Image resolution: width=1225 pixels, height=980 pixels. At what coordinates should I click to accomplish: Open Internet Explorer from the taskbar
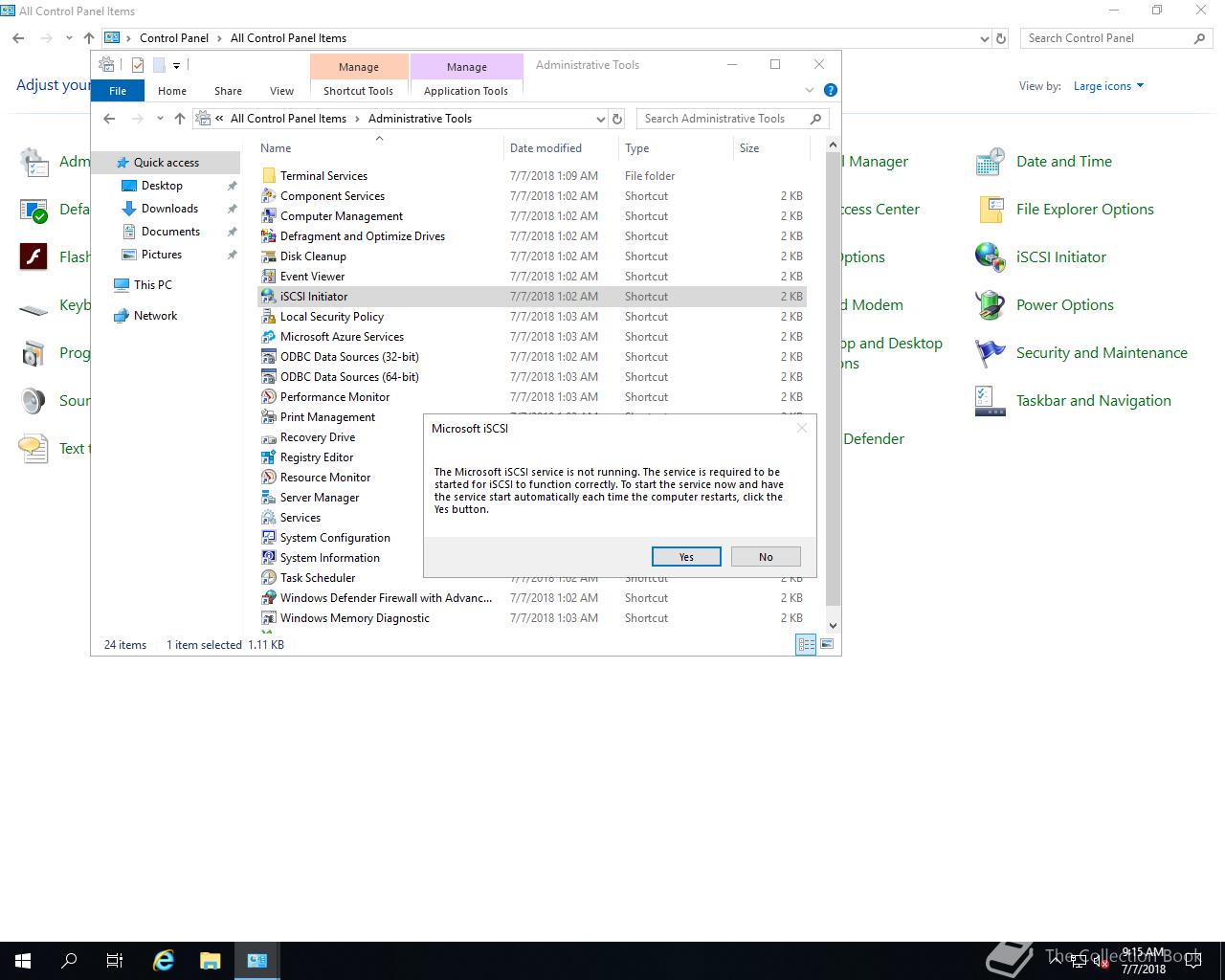tap(164, 961)
